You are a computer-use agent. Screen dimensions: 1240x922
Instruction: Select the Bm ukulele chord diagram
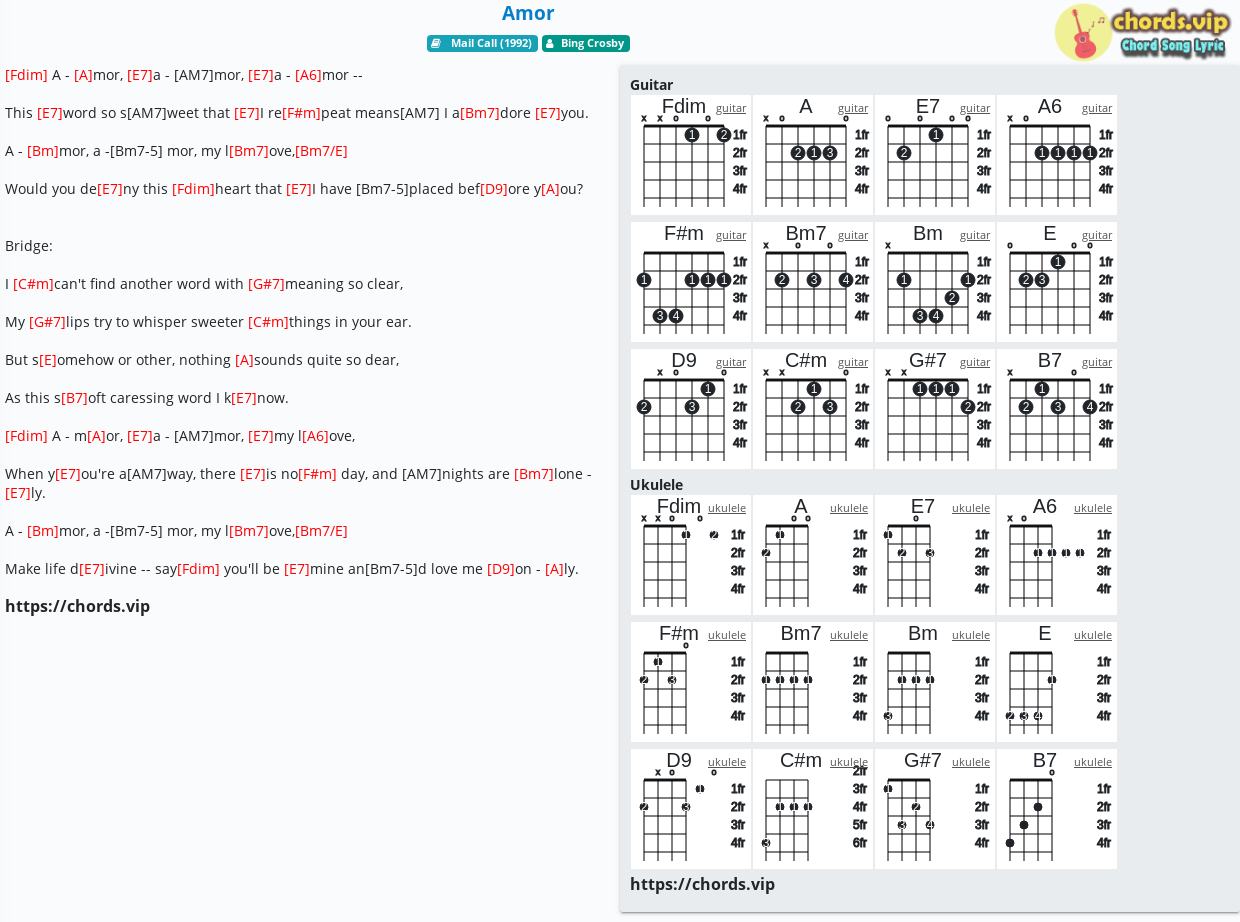click(935, 682)
